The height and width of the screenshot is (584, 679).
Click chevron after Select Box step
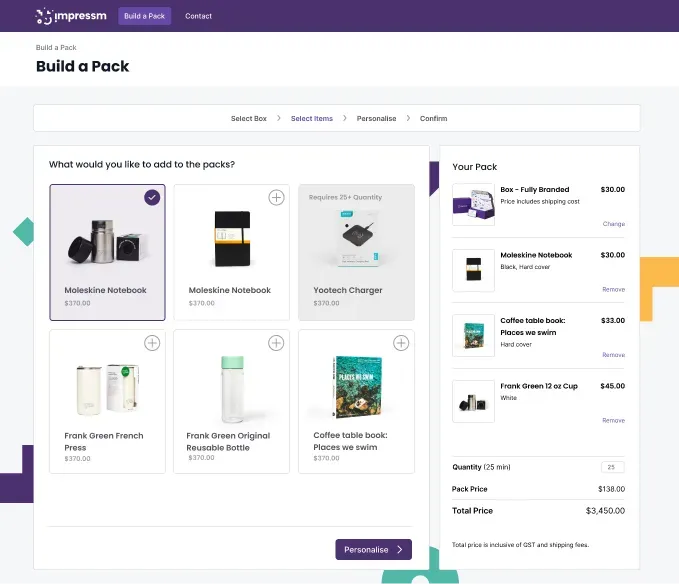click(278, 118)
